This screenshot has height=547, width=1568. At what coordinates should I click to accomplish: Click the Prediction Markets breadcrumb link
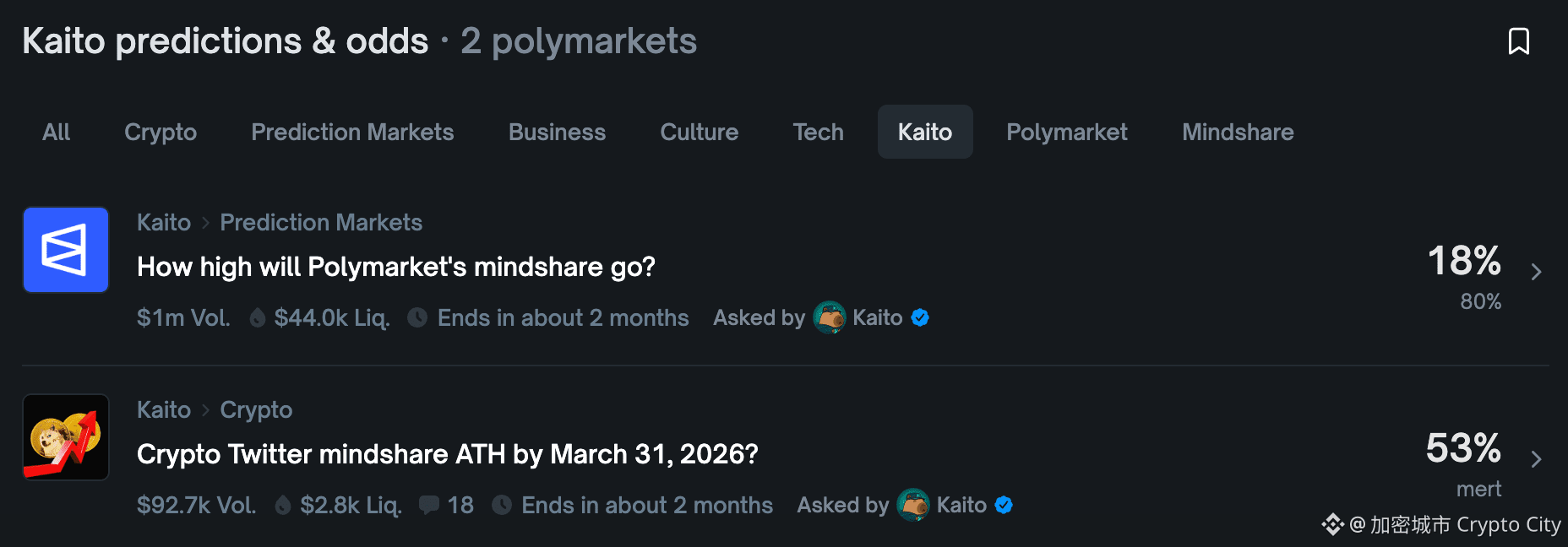coord(321,223)
